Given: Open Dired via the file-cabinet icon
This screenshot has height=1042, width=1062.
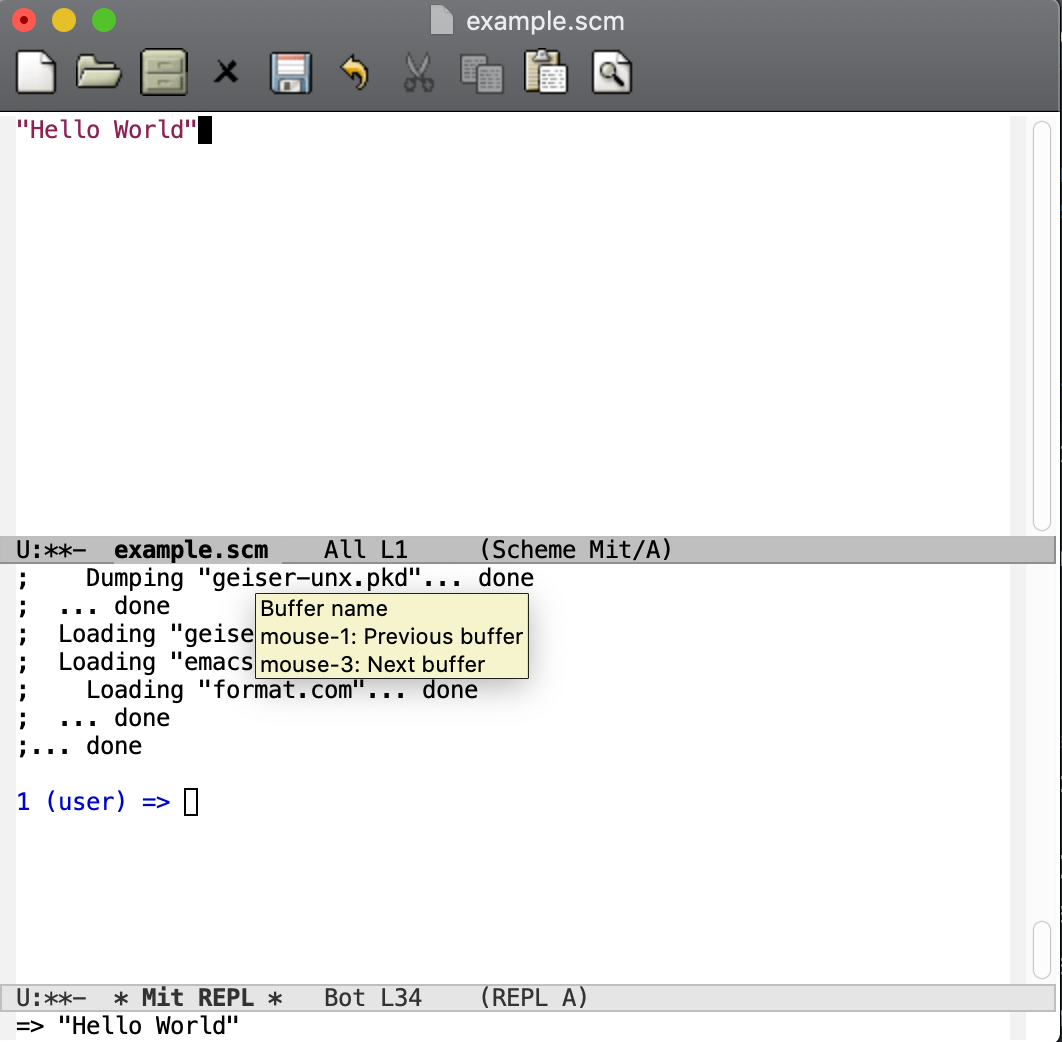Looking at the screenshot, I should coord(163,71).
